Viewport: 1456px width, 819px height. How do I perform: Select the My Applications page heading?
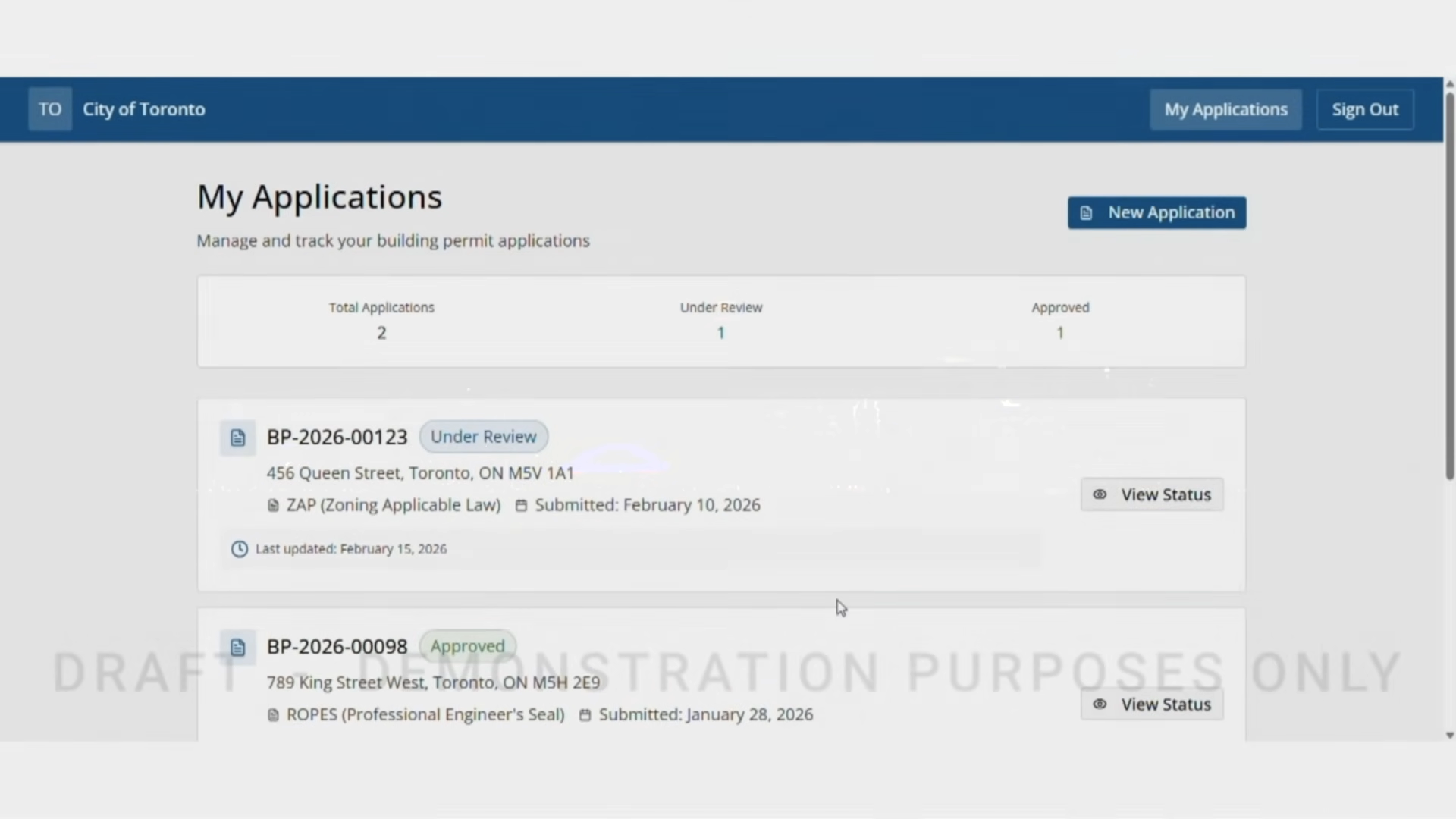coord(319,197)
